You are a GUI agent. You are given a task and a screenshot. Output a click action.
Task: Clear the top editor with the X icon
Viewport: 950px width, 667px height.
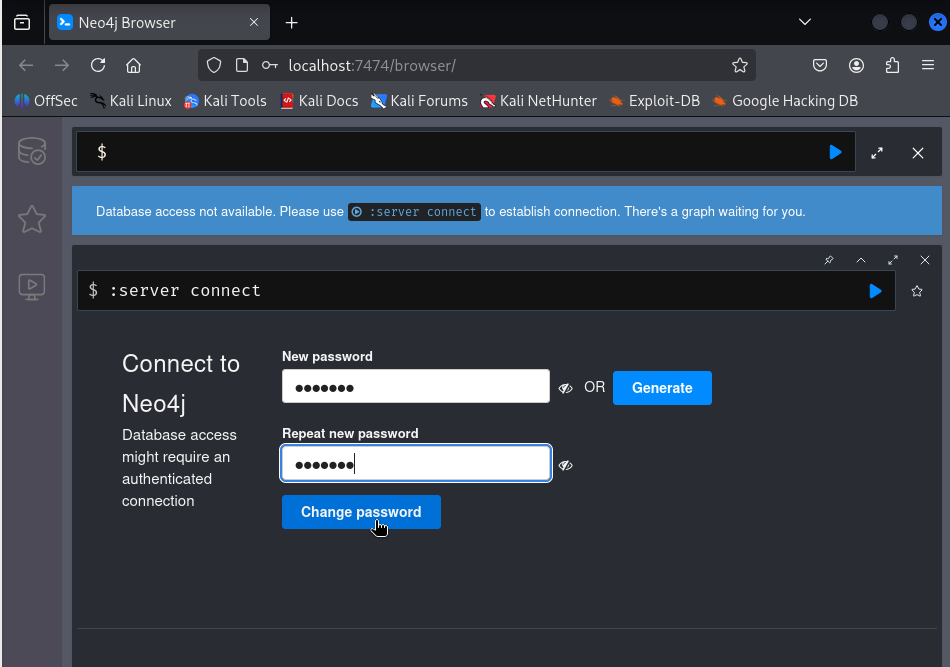(918, 153)
